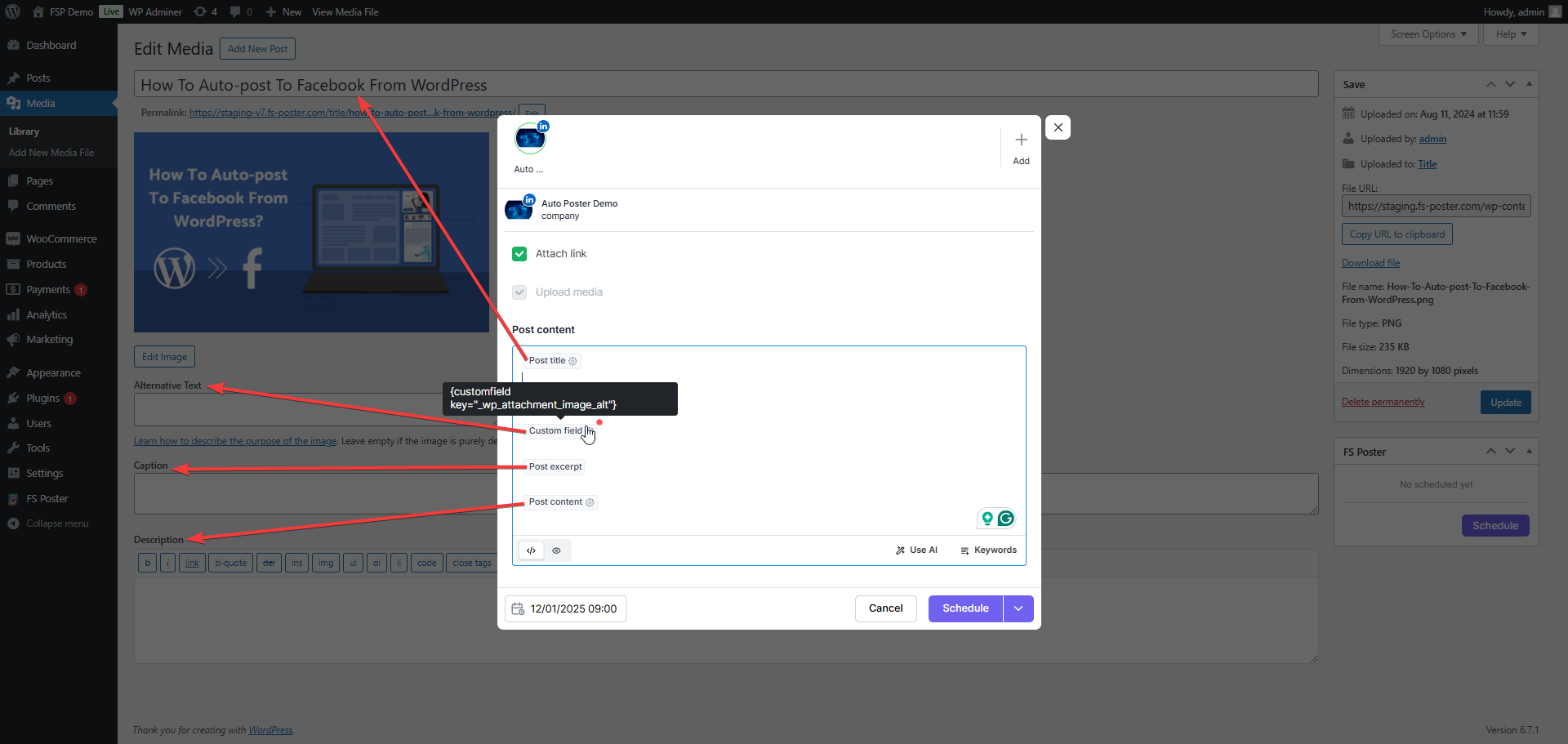Open the Analytics bar chart icon

(x=13, y=315)
